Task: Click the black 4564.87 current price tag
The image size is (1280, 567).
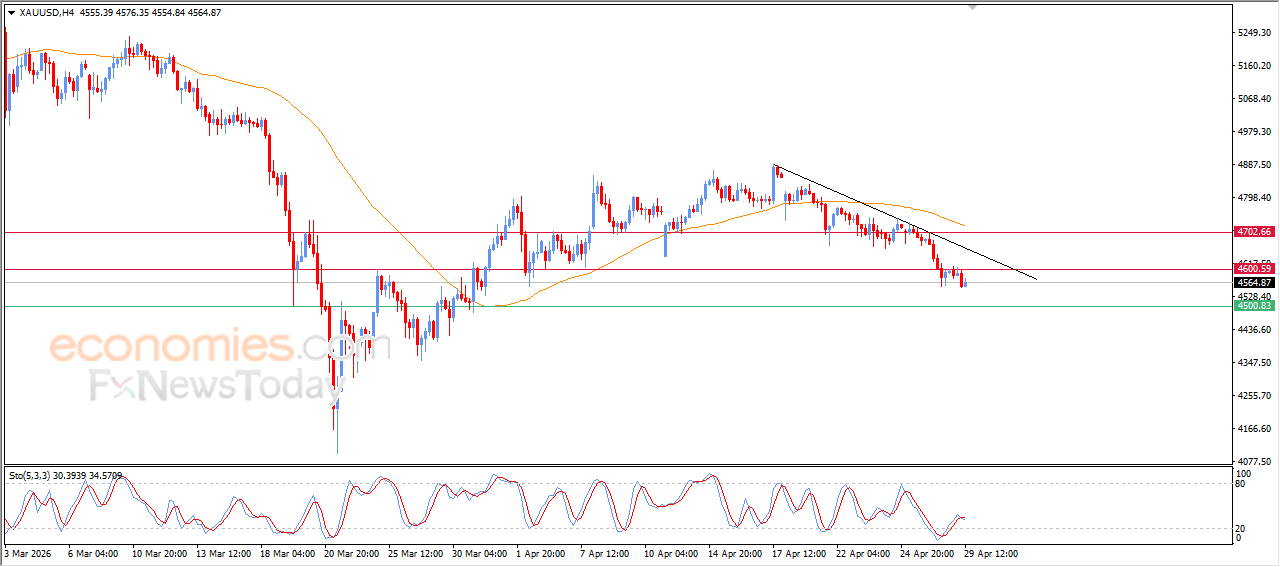Action: (1253, 283)
